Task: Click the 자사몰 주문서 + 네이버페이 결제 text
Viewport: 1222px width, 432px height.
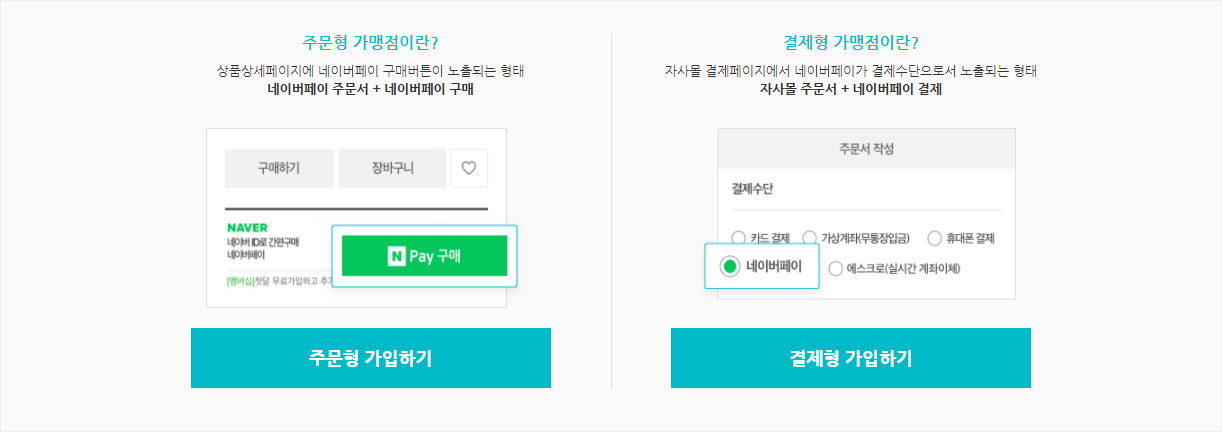Action: tap(851, 88)
